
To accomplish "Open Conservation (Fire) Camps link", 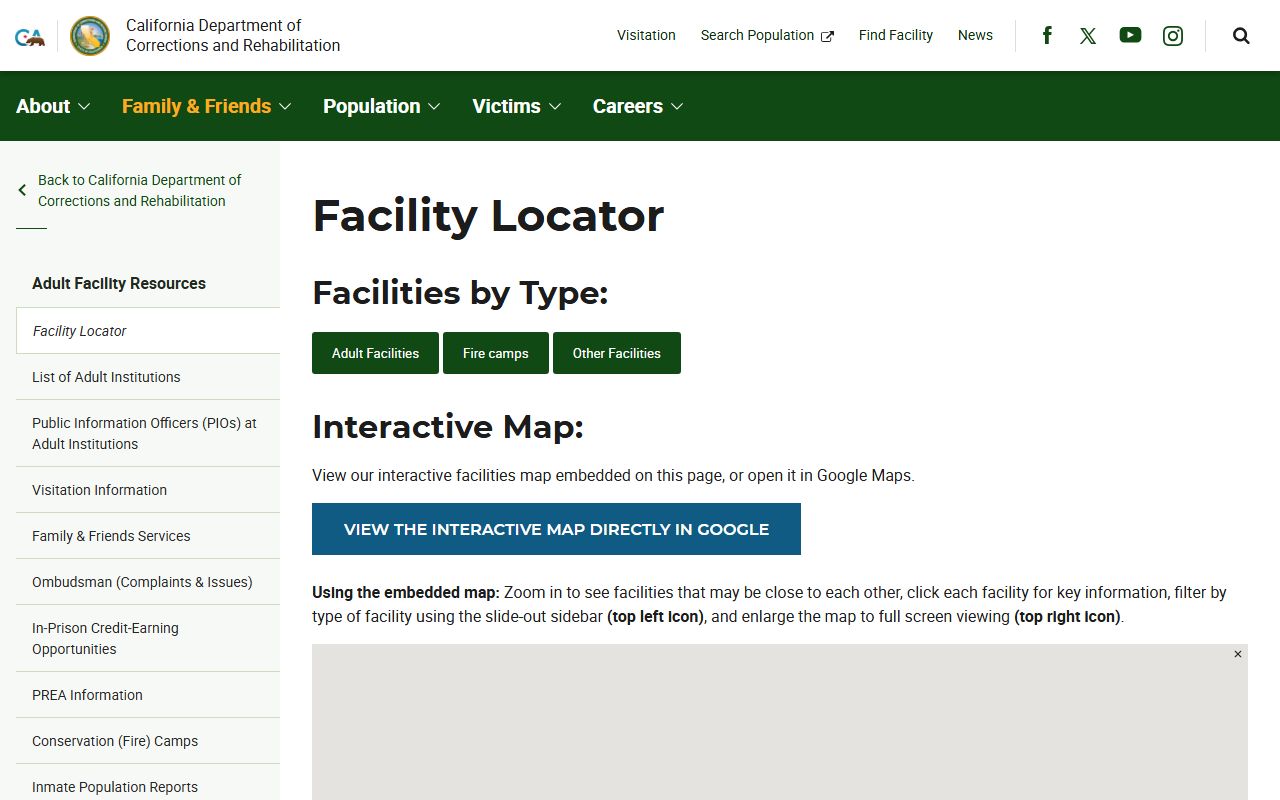I will pyautogui.click(x=148, y=741).
